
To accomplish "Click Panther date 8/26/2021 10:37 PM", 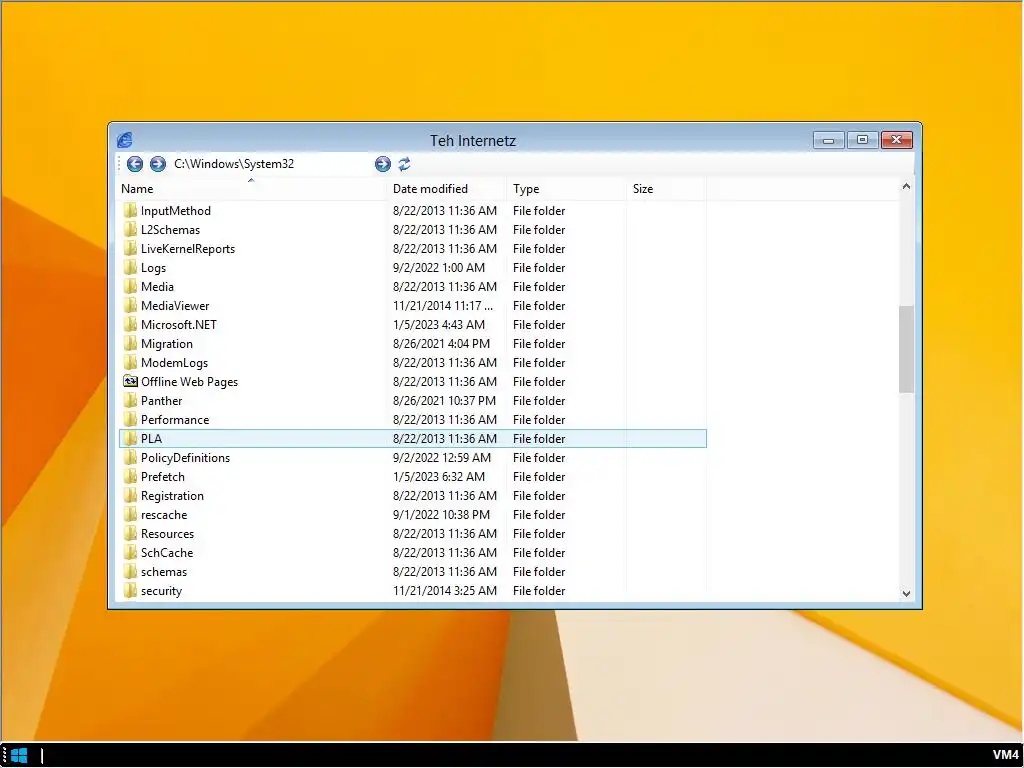I will (444, 400).
